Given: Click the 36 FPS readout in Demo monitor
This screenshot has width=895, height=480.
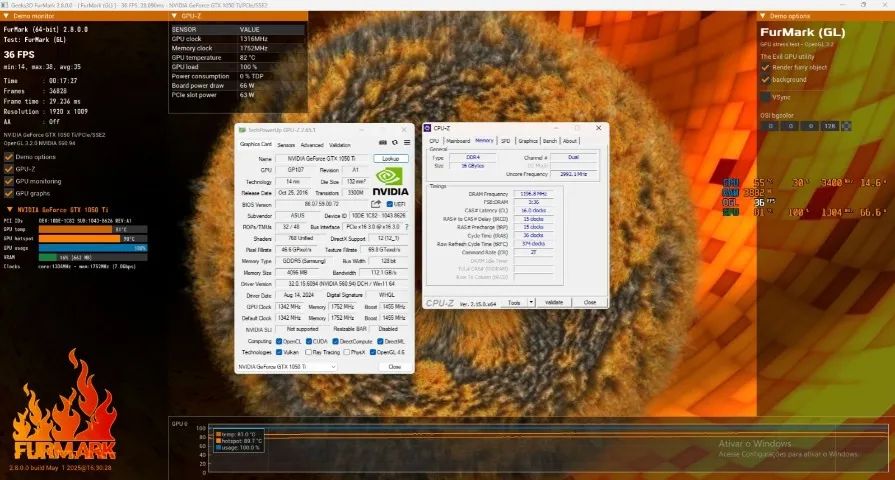Looking at the screenshot, I should [19, 55].
